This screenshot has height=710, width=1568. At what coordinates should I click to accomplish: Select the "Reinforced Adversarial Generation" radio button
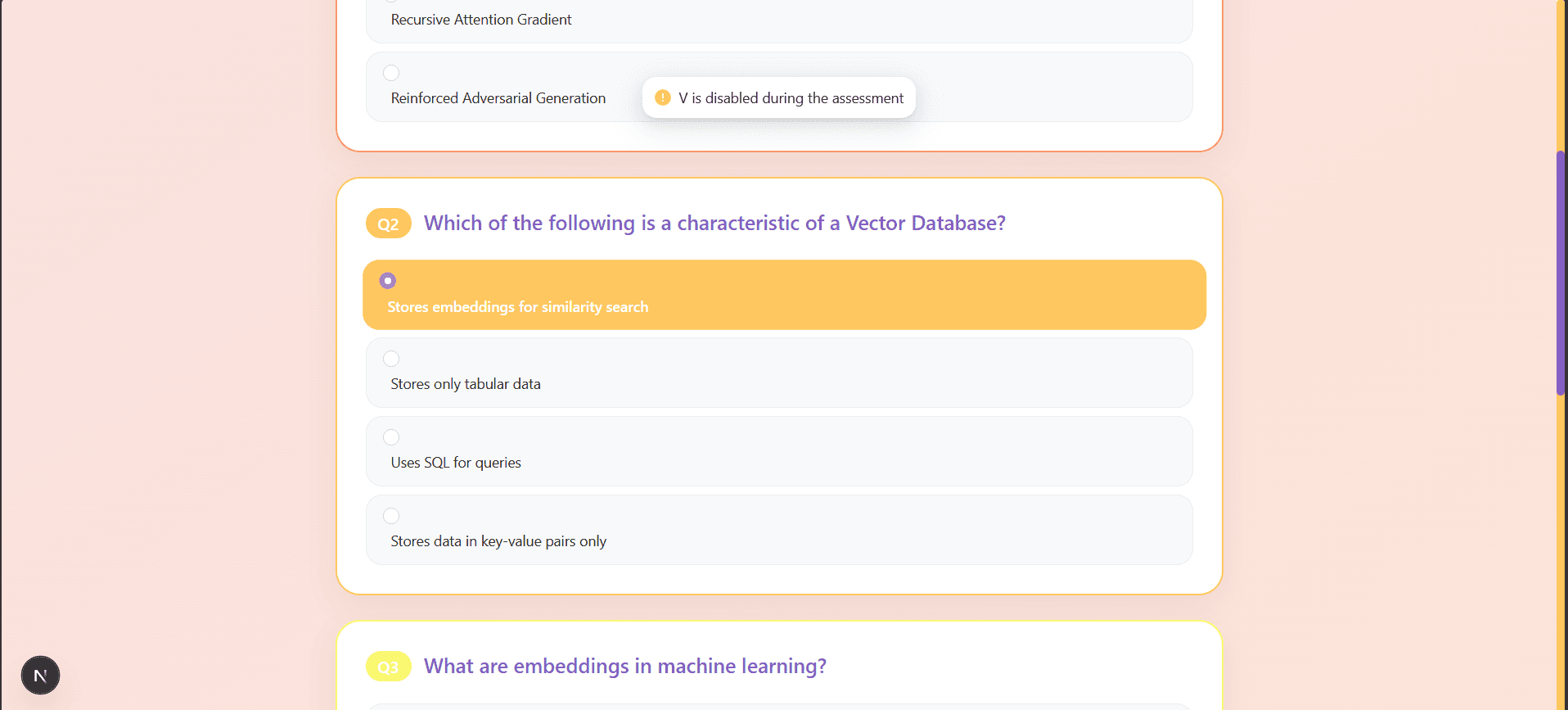tap(391, 73)
